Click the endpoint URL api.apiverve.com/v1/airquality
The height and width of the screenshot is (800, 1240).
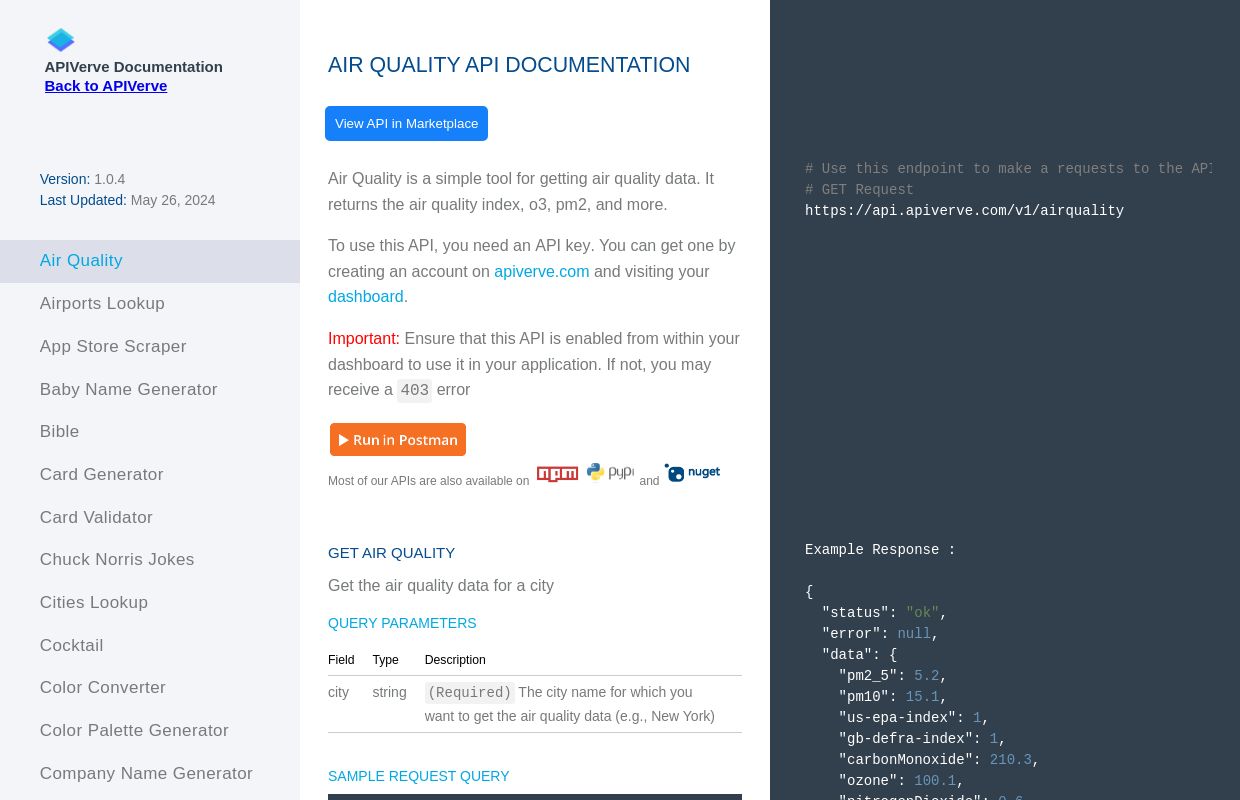click(x=964, y=211)
